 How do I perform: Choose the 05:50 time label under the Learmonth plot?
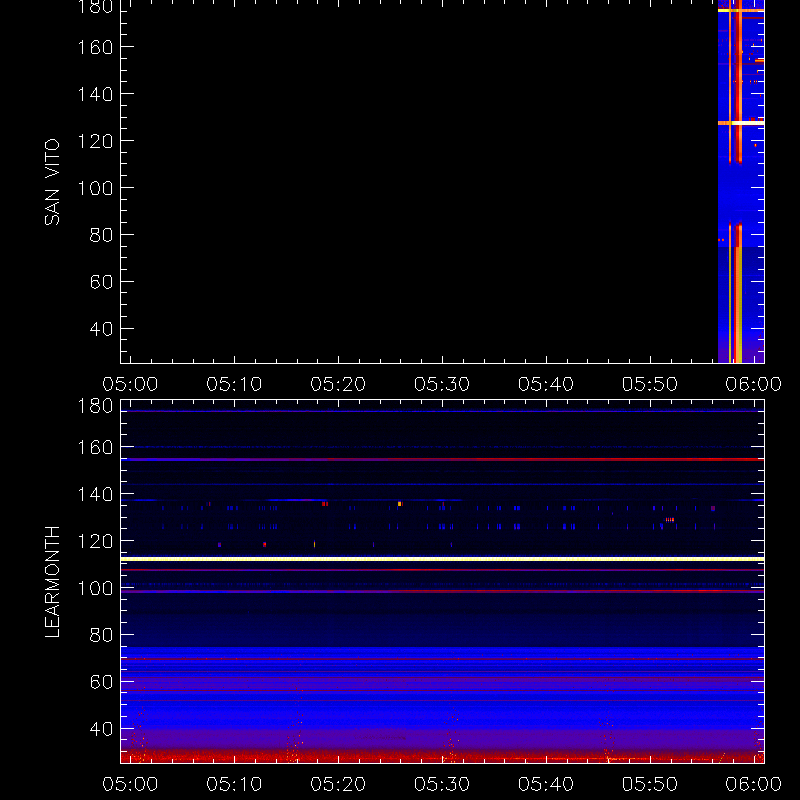coord(649,784)
